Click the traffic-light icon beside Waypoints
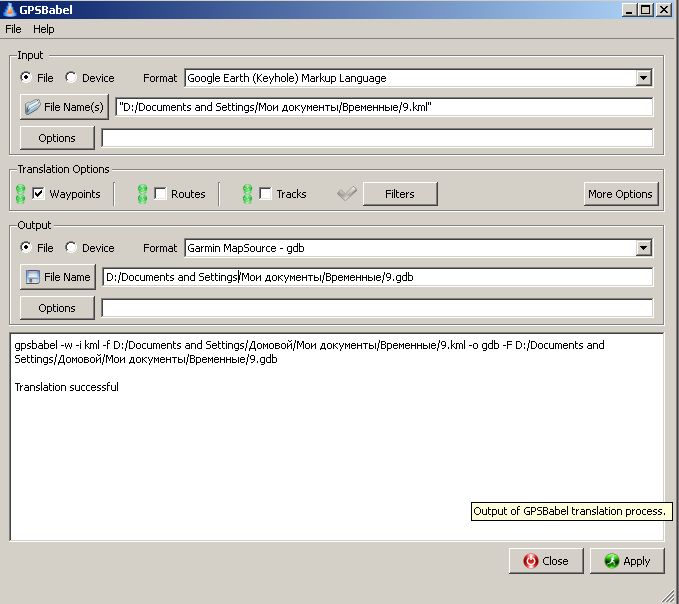This screenshot has width=679, height=604. pos(20,194)
